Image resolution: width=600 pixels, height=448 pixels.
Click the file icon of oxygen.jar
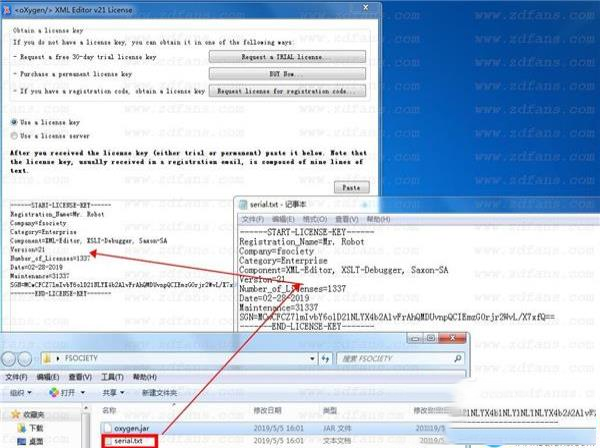pos(108,428)
